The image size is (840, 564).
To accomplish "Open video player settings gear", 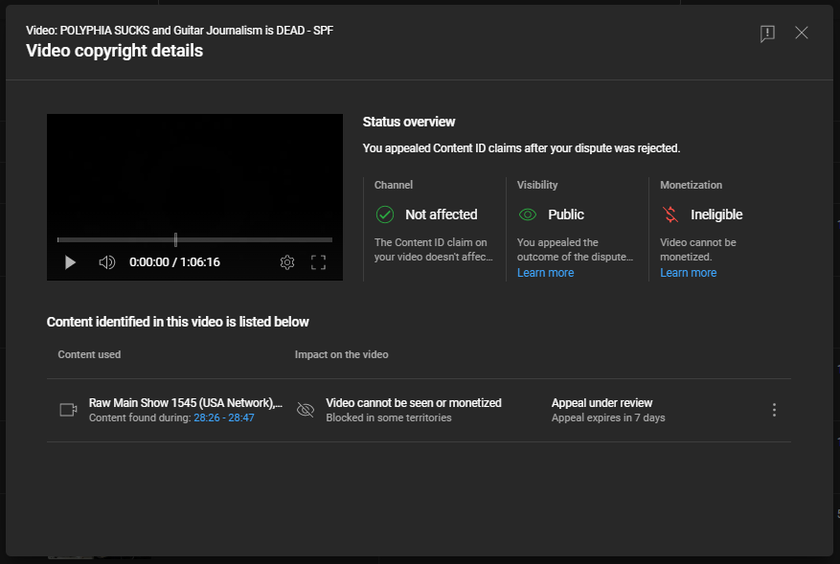I will (x=287, y=262).
